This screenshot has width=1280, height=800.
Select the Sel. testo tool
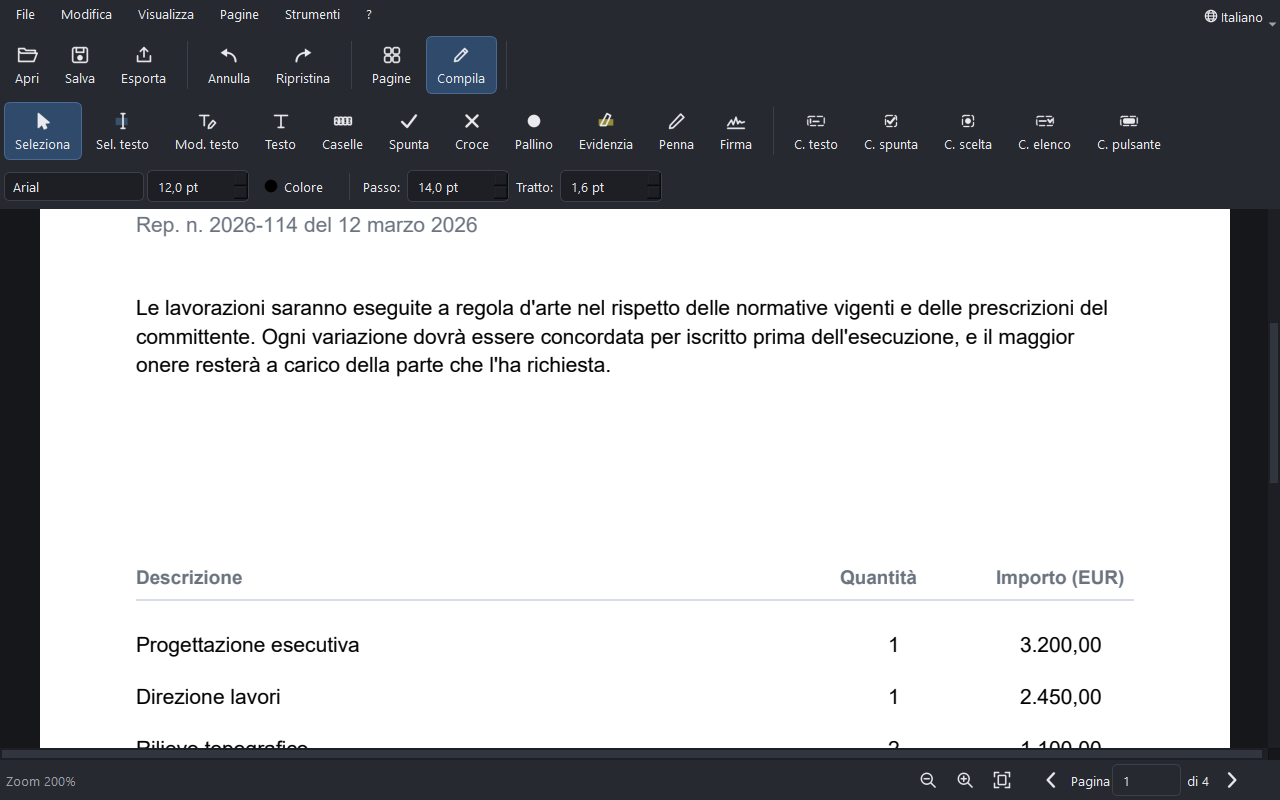click(x=122, y=131)
